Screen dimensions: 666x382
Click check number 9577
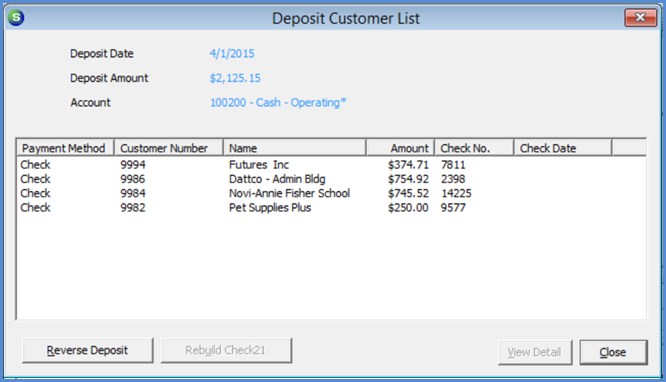pos(453,208)
